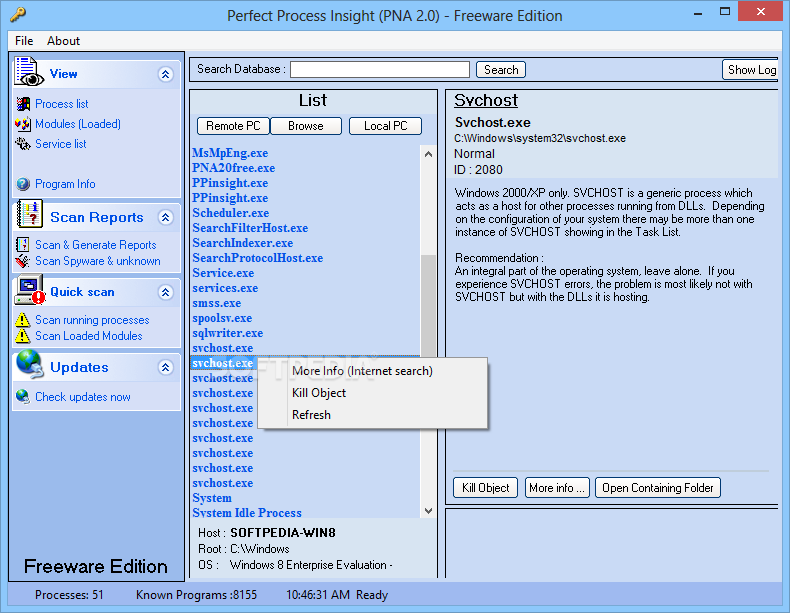This screenshot has width=790, height=613.
Task: Click the Scan Spyware & unknown icon
Action: click(23, 261)
